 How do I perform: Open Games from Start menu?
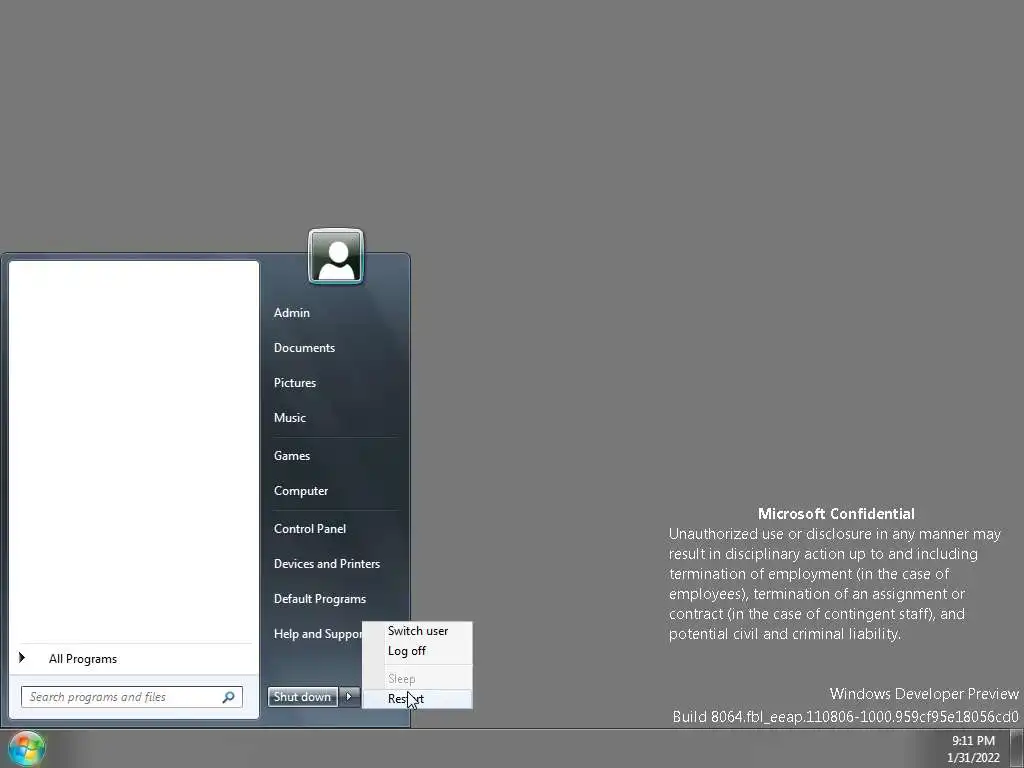coord(291,456)
